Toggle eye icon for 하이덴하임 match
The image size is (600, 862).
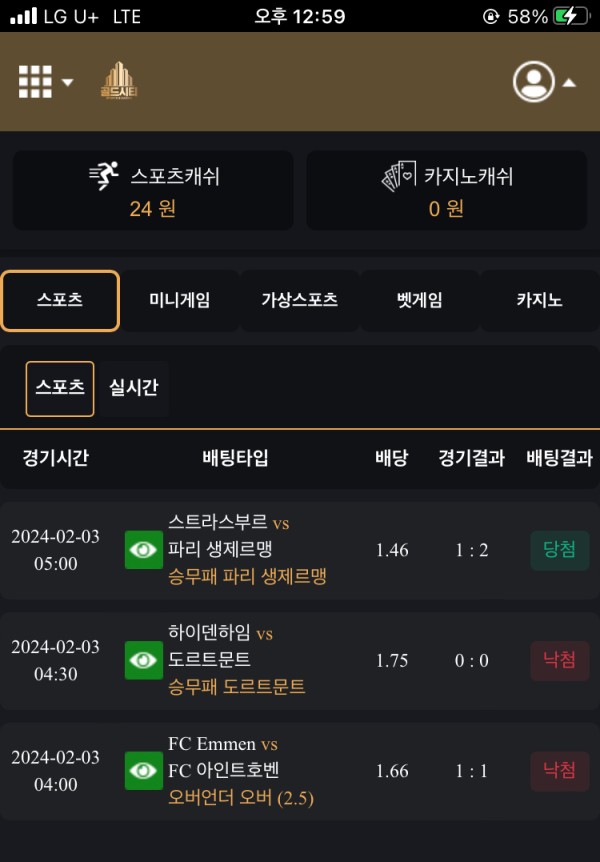144,660
